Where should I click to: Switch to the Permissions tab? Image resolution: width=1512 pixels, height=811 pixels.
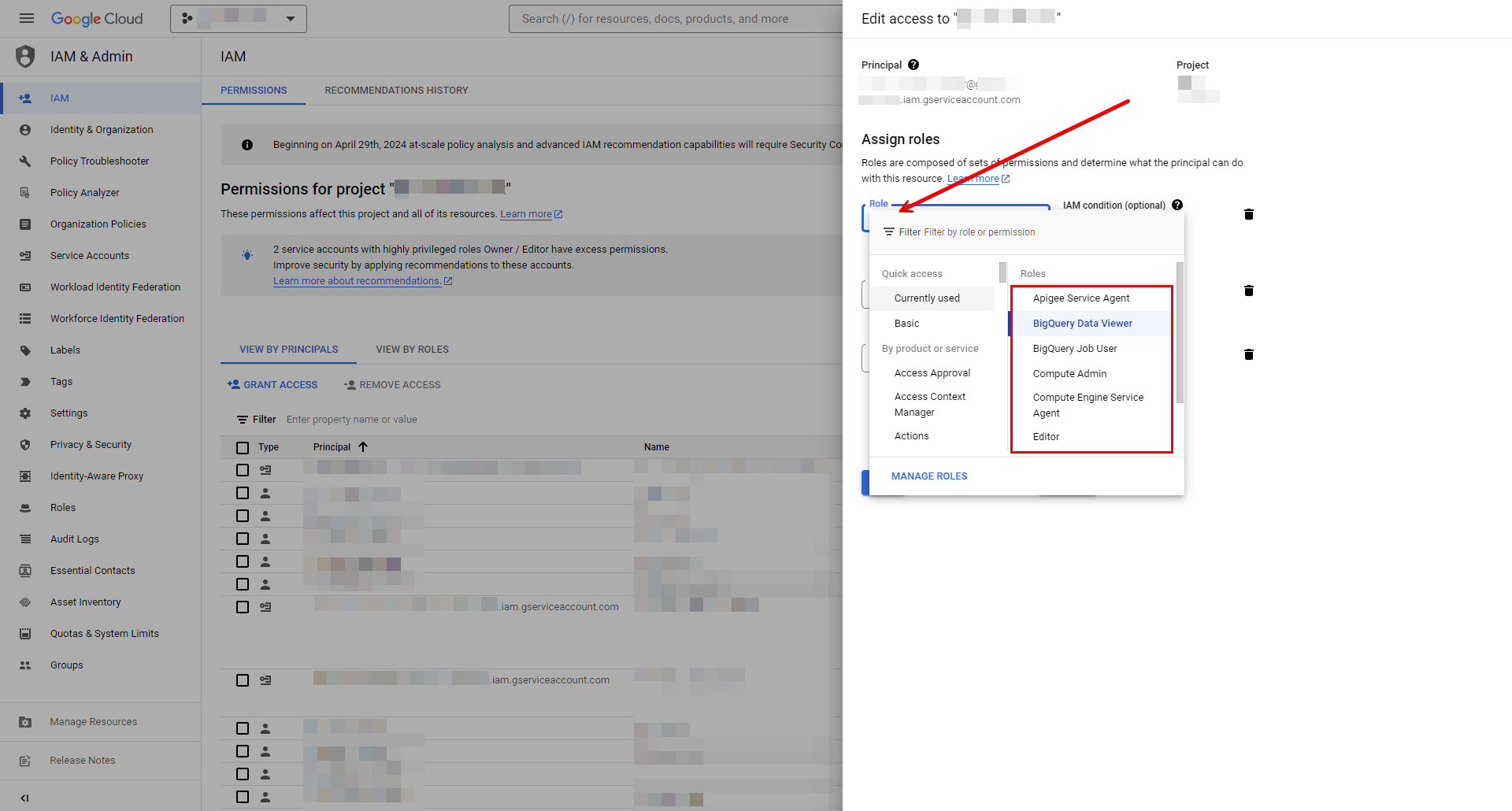pos(254,91)
